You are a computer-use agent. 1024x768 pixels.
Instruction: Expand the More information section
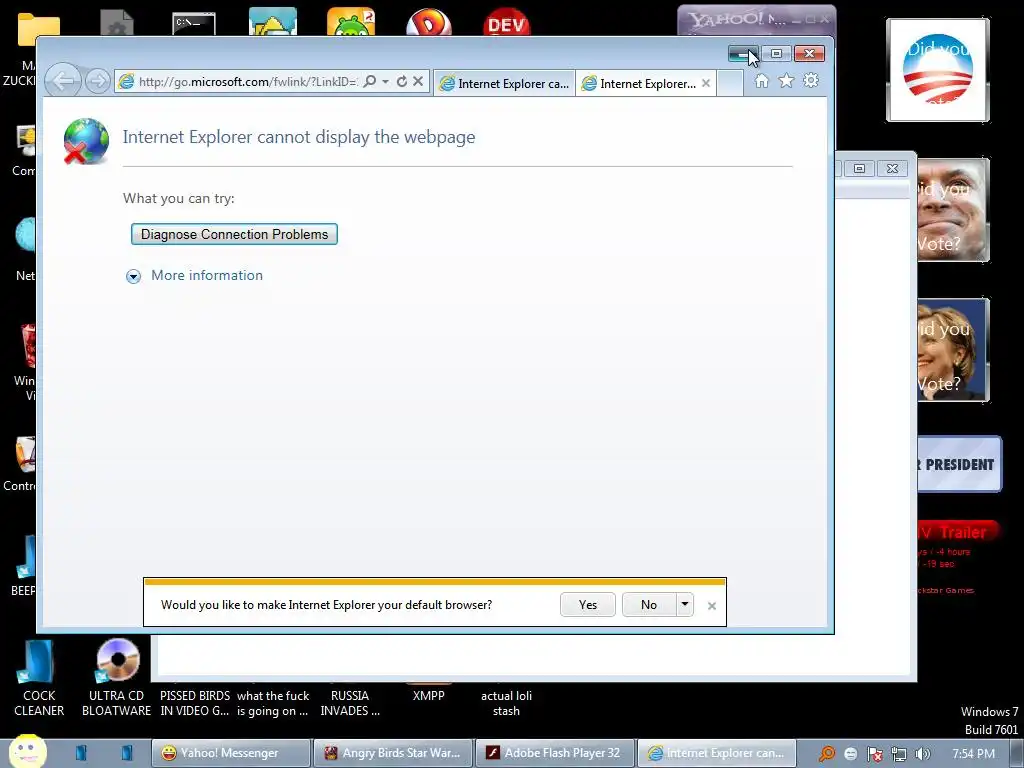(133, 276)
